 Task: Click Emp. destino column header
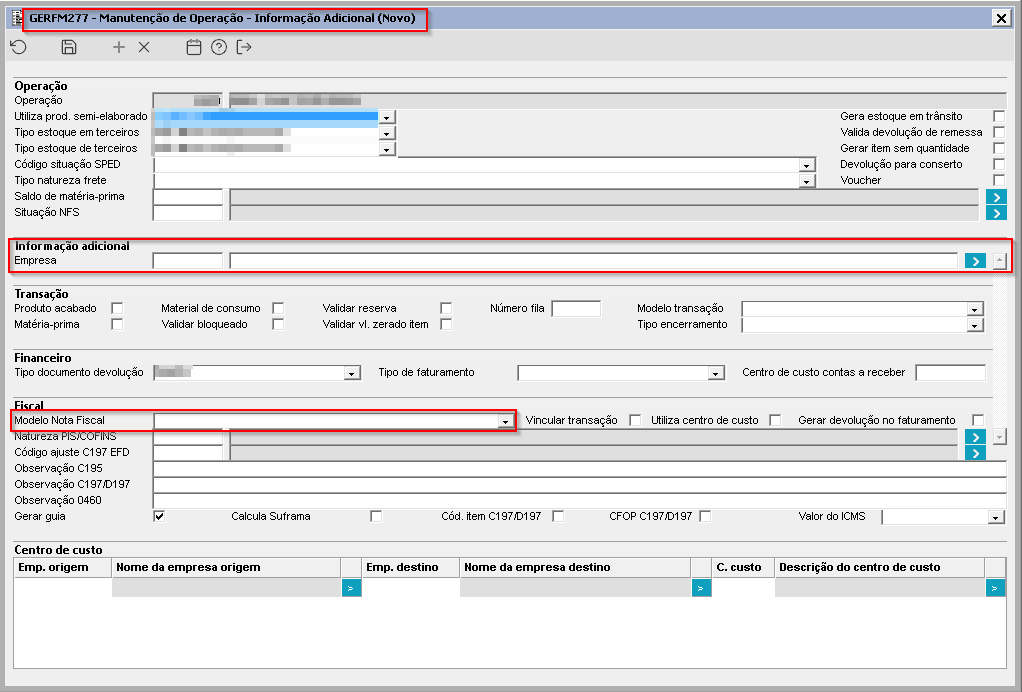[x=411, y=568]
